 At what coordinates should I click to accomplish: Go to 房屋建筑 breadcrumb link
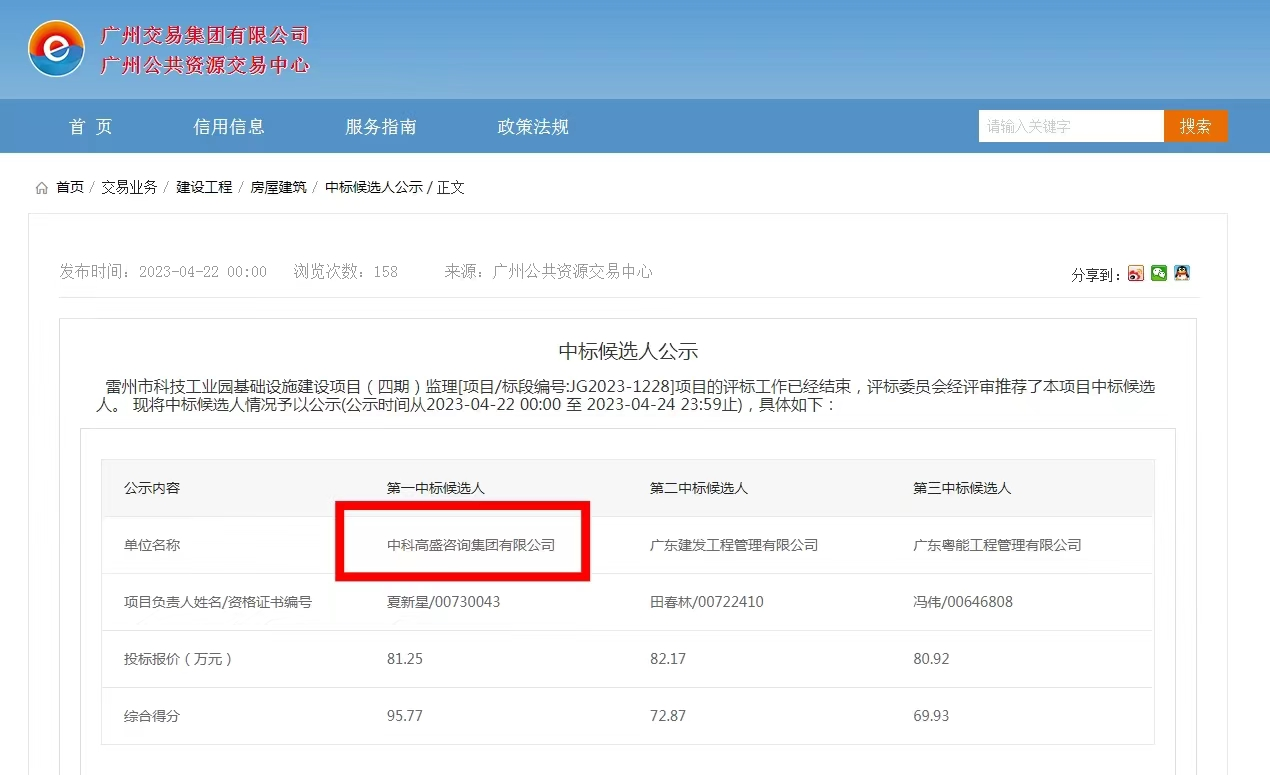278,187
